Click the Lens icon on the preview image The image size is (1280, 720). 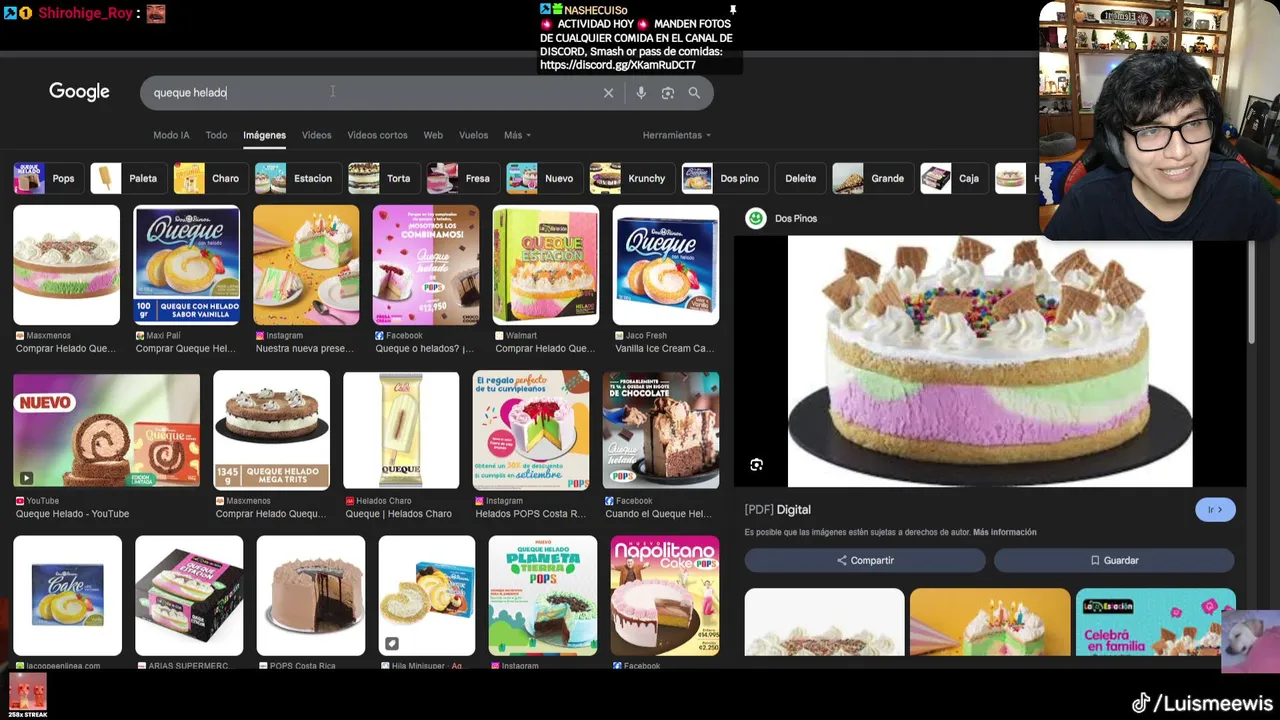(x=757, y=465)
